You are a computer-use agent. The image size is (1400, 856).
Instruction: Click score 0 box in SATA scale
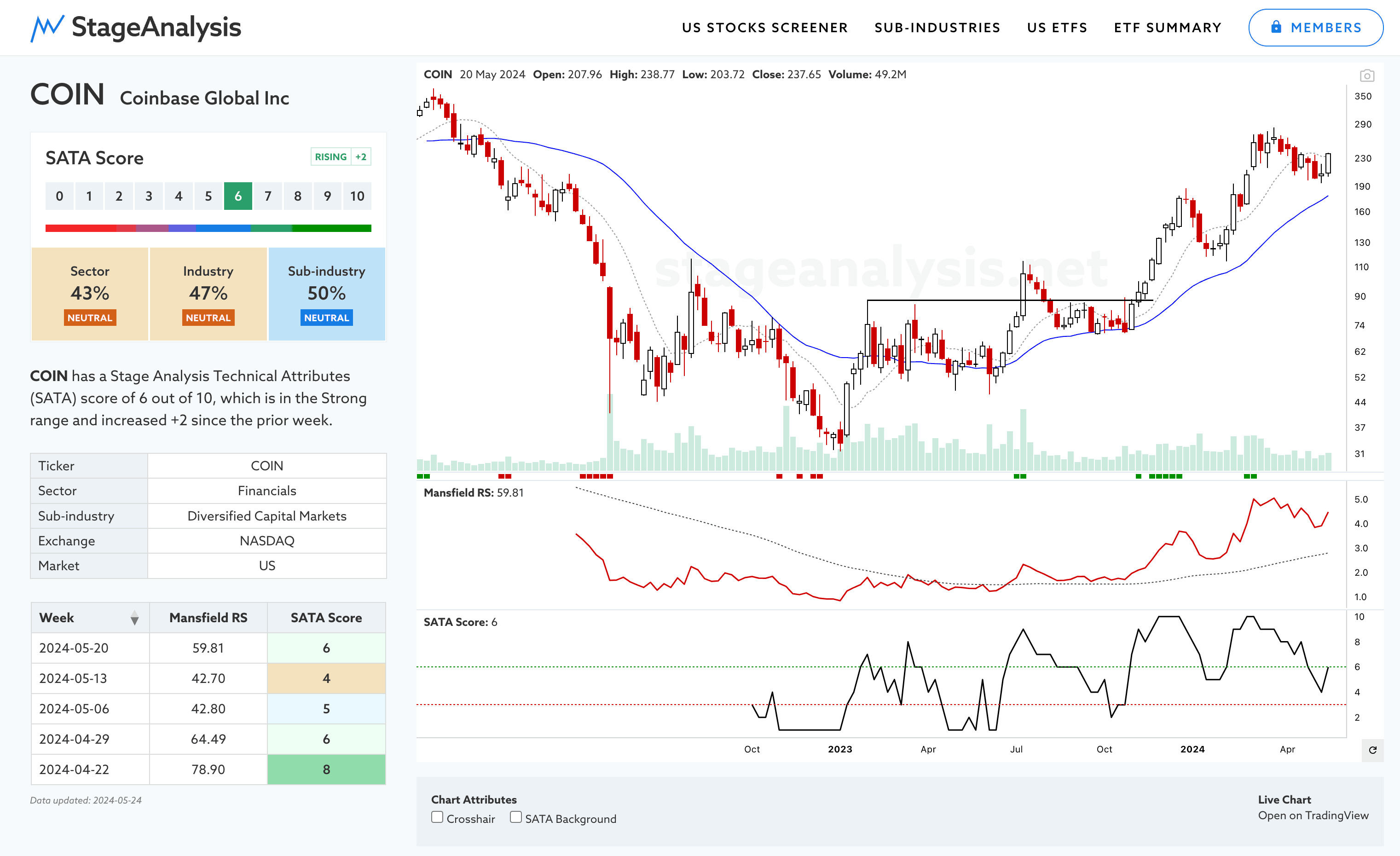(x=60, y=196)
